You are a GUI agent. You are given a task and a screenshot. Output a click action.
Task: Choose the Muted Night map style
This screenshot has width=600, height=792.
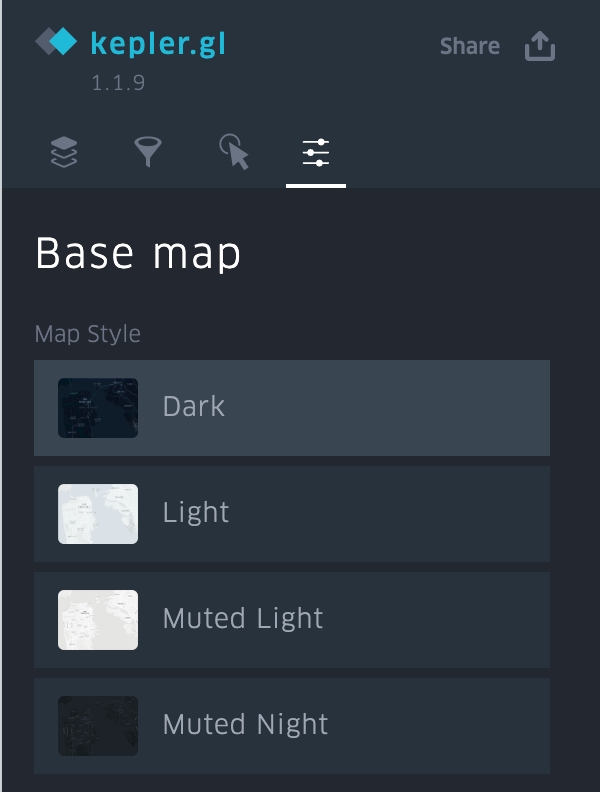(292, 726)
